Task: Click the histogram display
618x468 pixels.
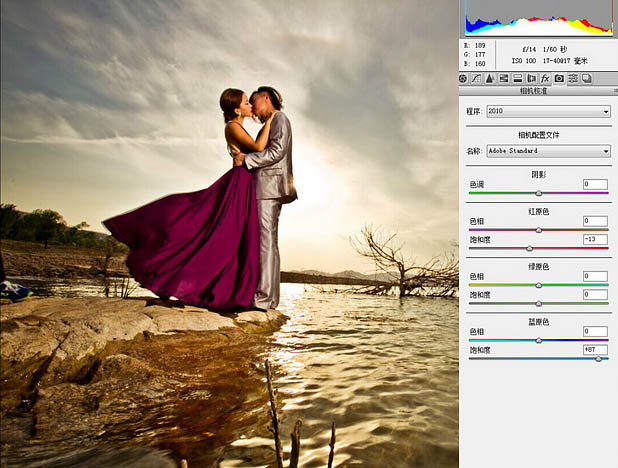Action: [x=539, y=17]
